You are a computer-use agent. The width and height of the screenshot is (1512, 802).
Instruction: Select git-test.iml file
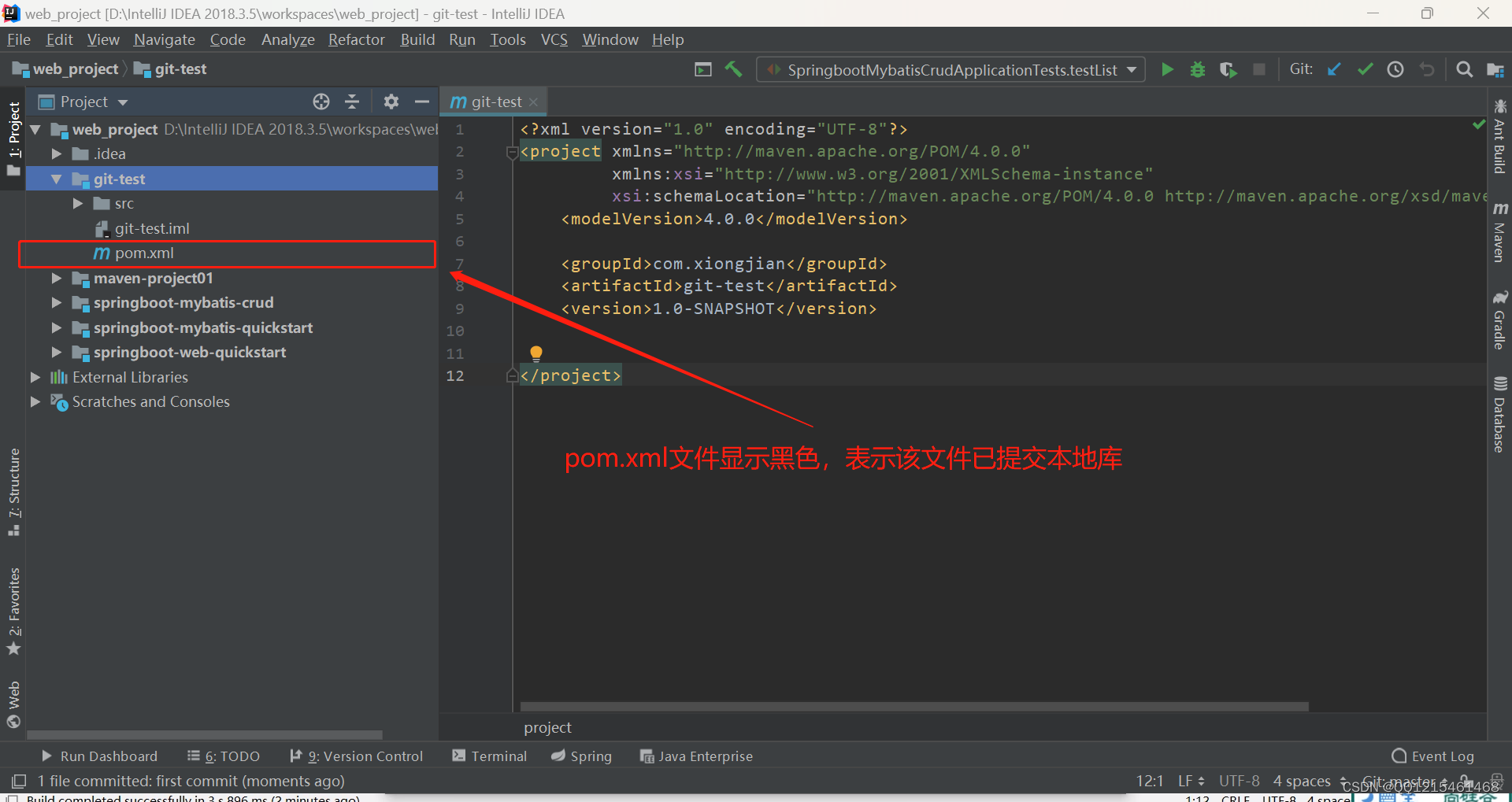(152, 229)
